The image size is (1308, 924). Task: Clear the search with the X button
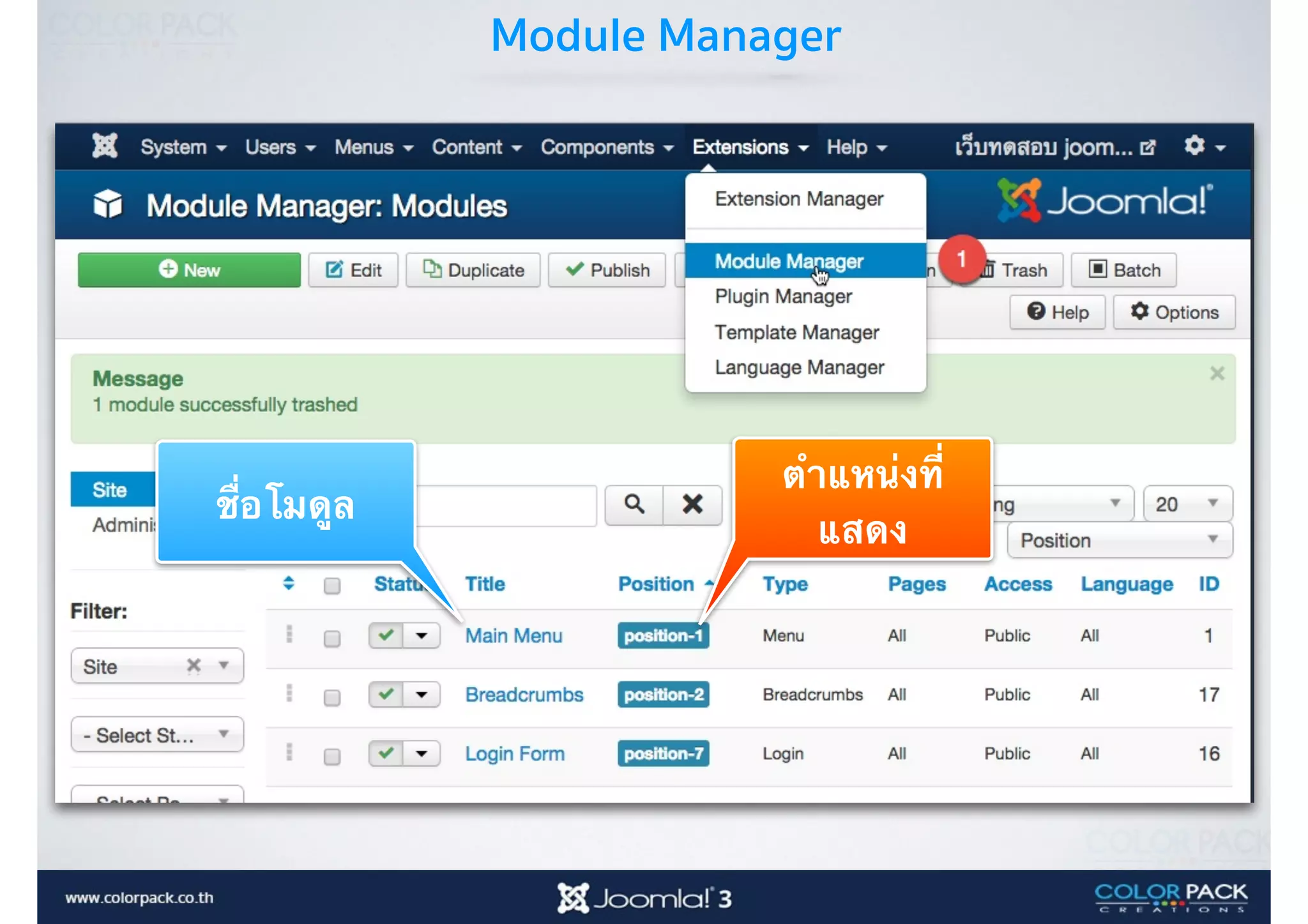693,504
